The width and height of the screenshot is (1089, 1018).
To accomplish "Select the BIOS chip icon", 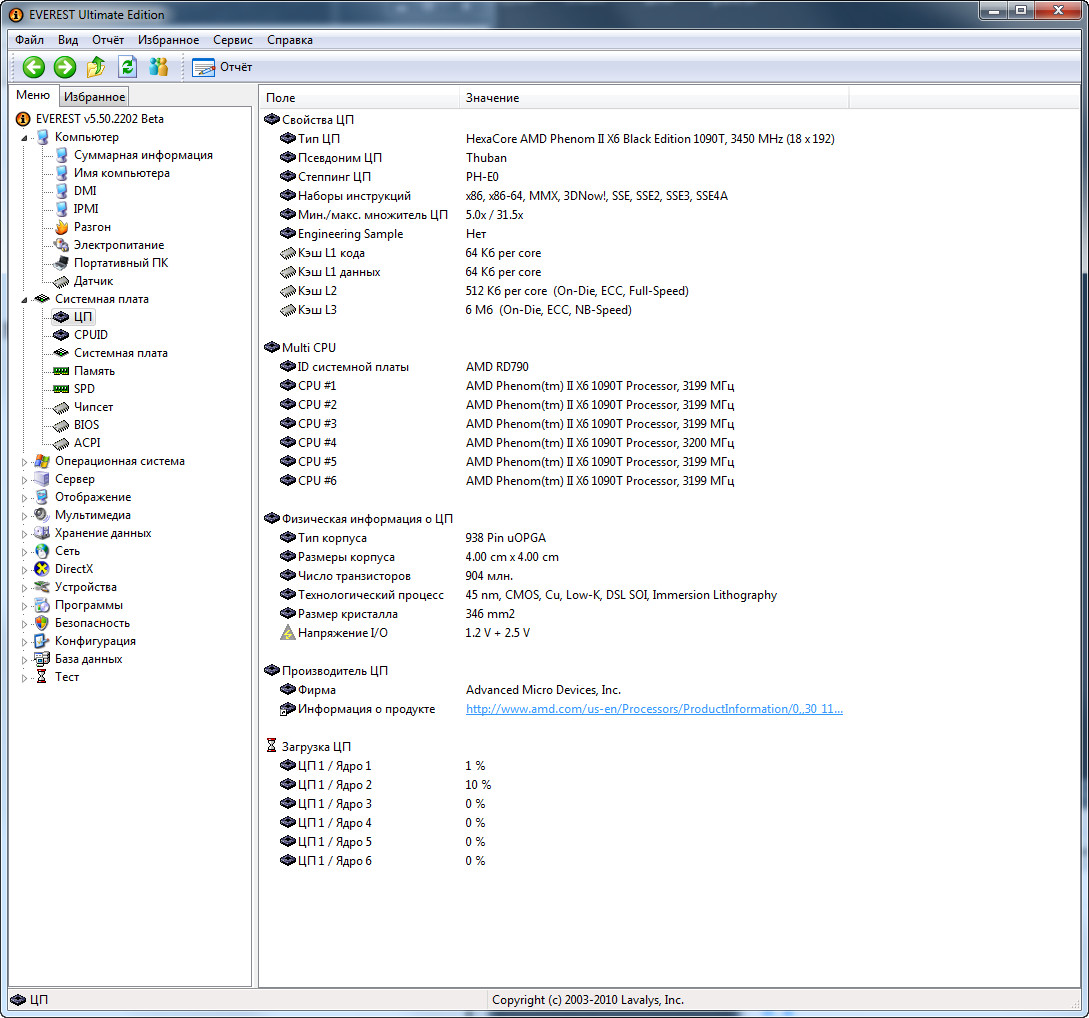I will point(62,425).
